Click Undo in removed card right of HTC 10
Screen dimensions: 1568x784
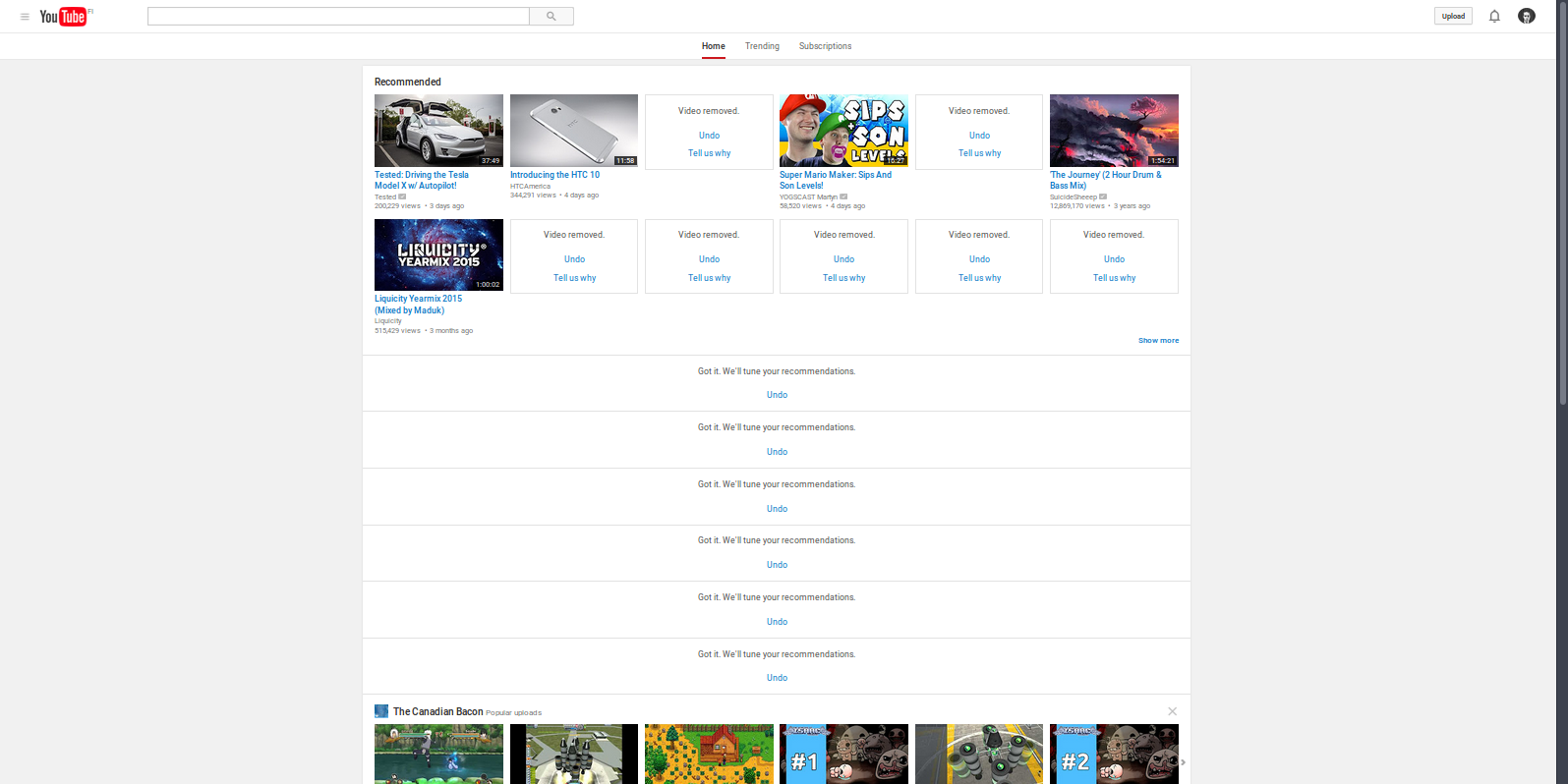pos(709,136)
